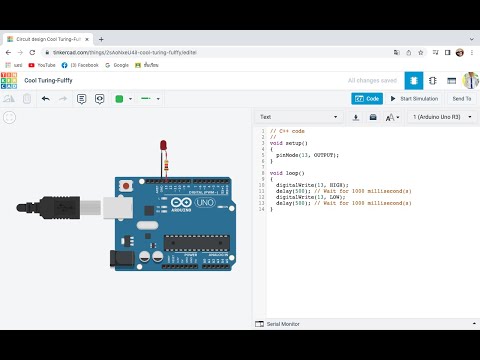480x360 pixels.
Task: Click the void loop() line
Action: [287, 173]
